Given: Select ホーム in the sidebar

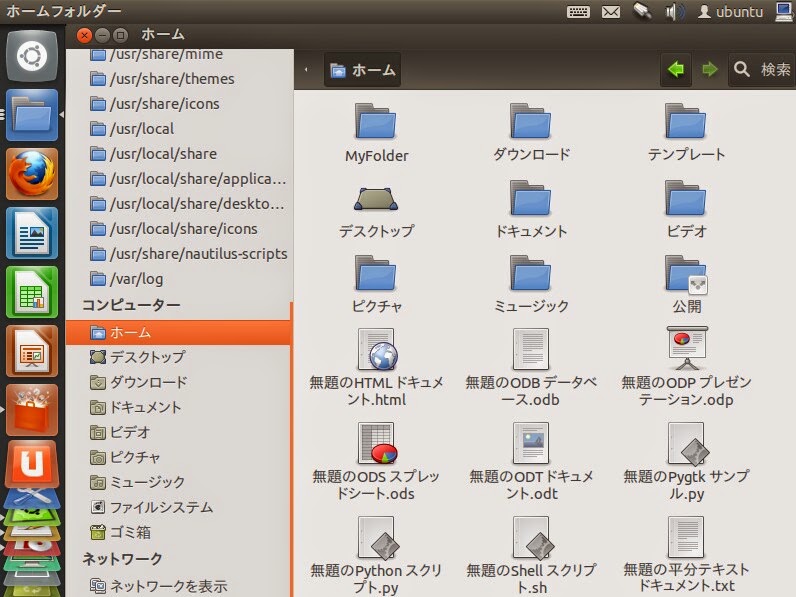Looking at the screenshot, I should 178,333.
